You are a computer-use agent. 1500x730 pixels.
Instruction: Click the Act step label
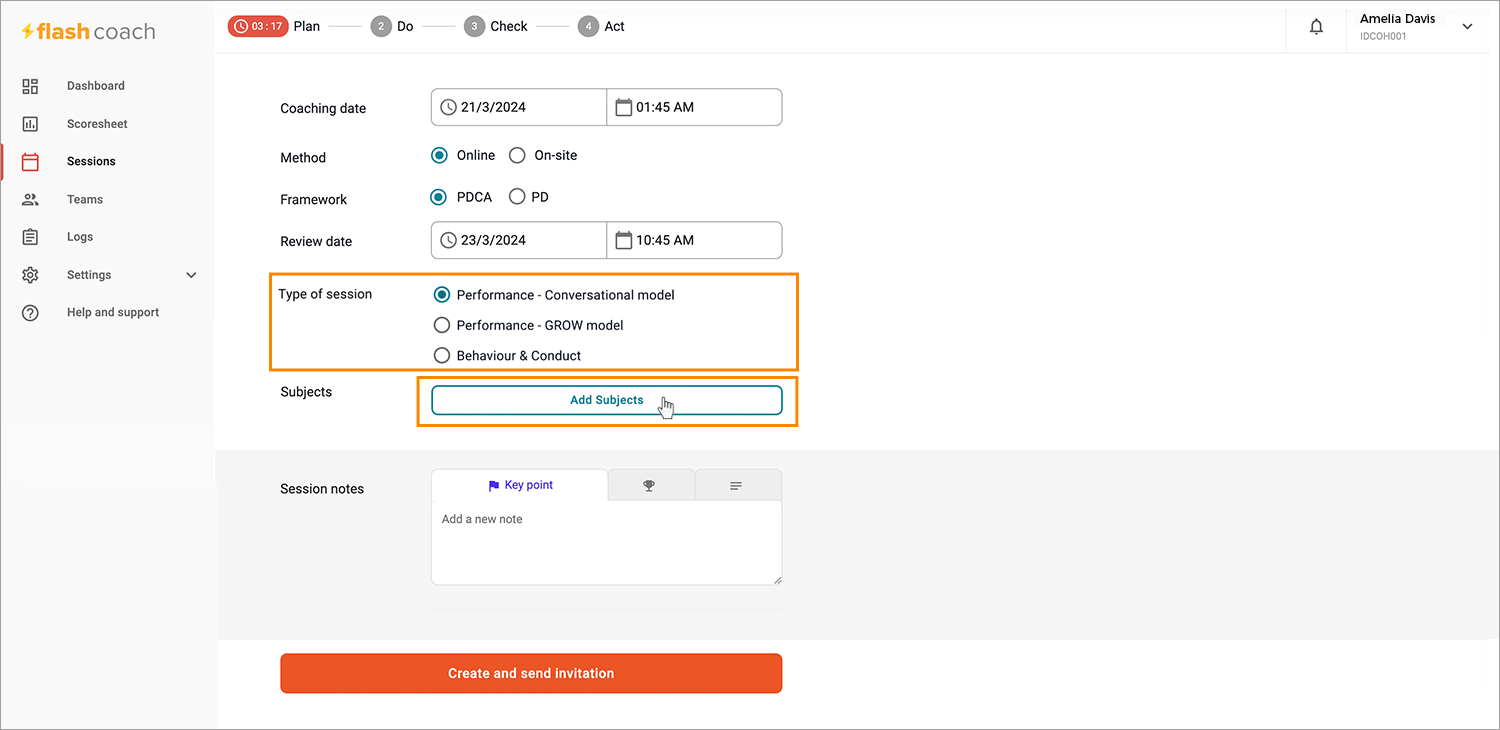(615, 26)
